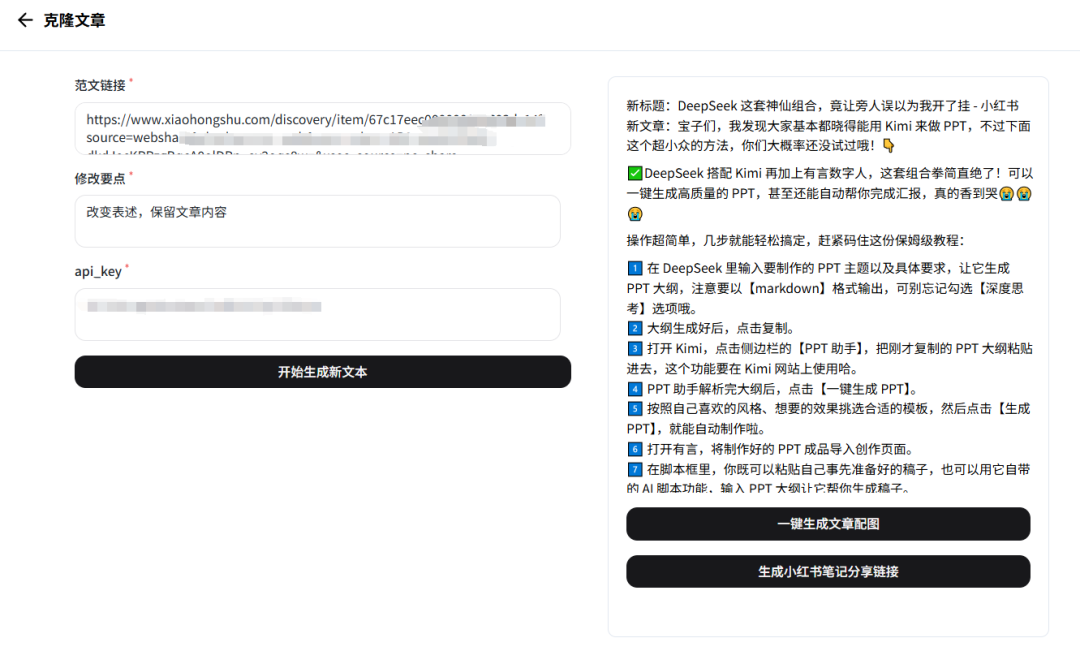Click into the 修改要点 text box
Screen dimensions: 1080x651
click(318, 221)
